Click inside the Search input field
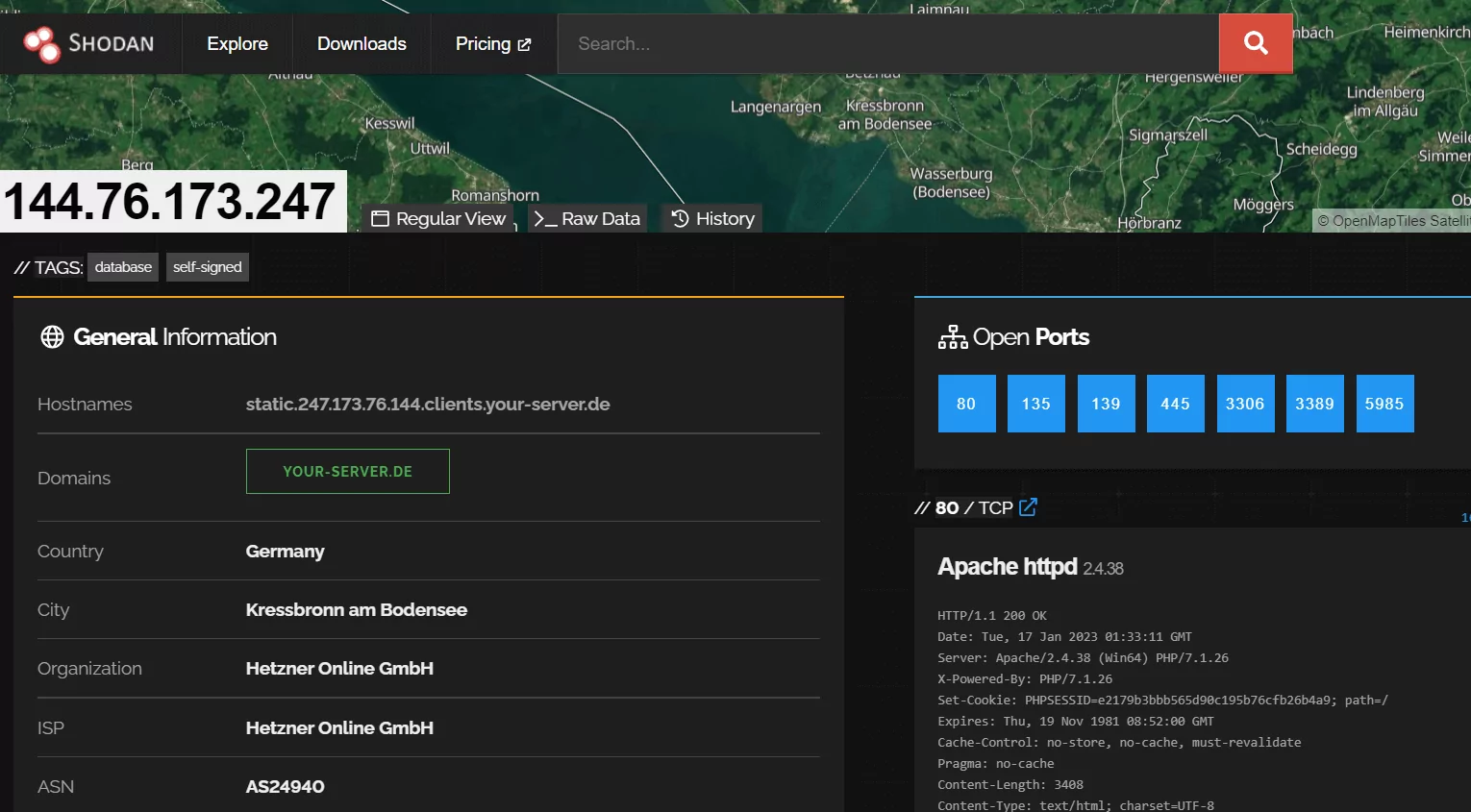1471x812 pixels. coord(885,43)
